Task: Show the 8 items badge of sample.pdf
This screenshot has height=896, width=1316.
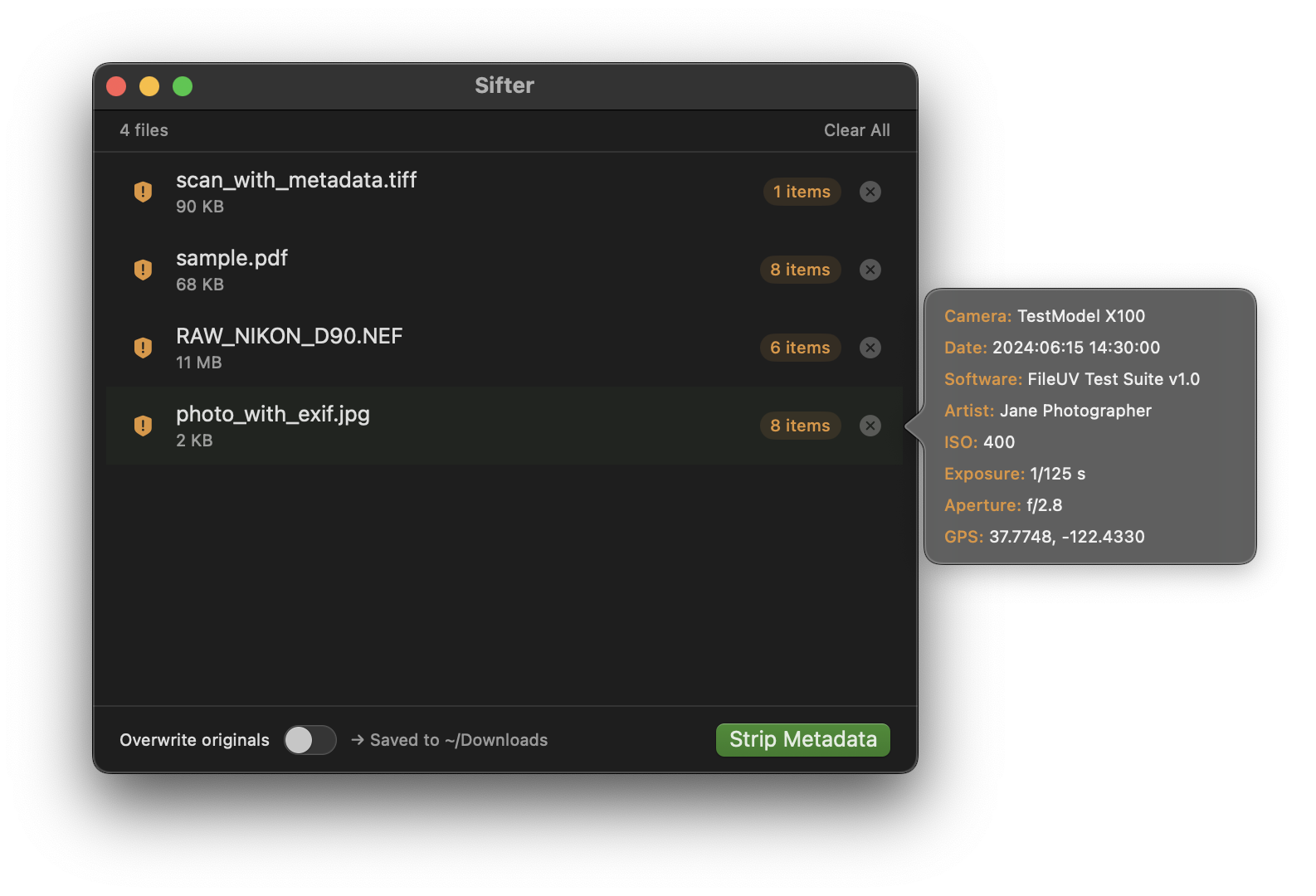Action: (800, 270)
